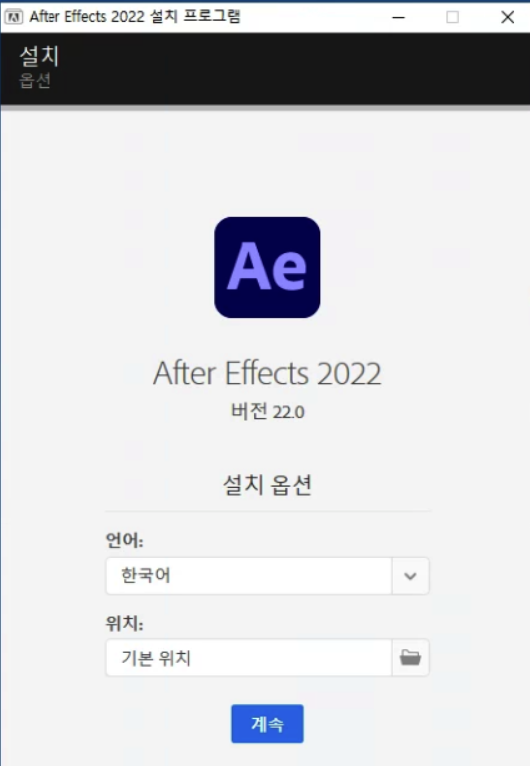Click the Adobe installer icon in title bar
The width and height of the screenshot is (530, 766).
coord(14,17)
